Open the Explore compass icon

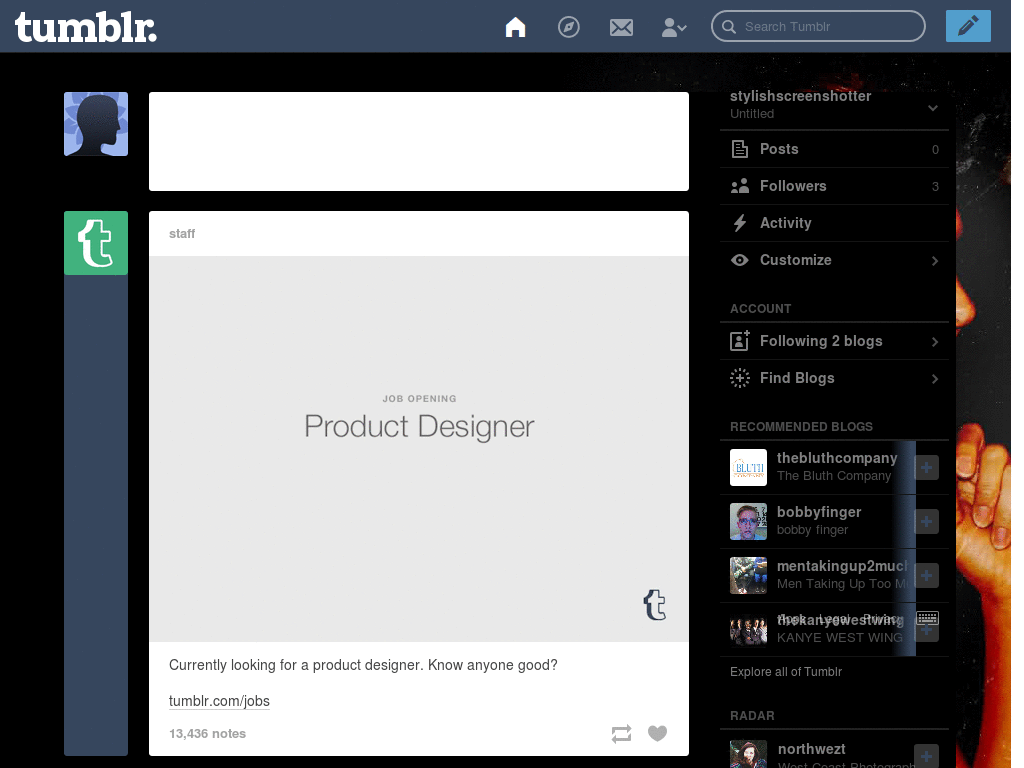[568, 27]
